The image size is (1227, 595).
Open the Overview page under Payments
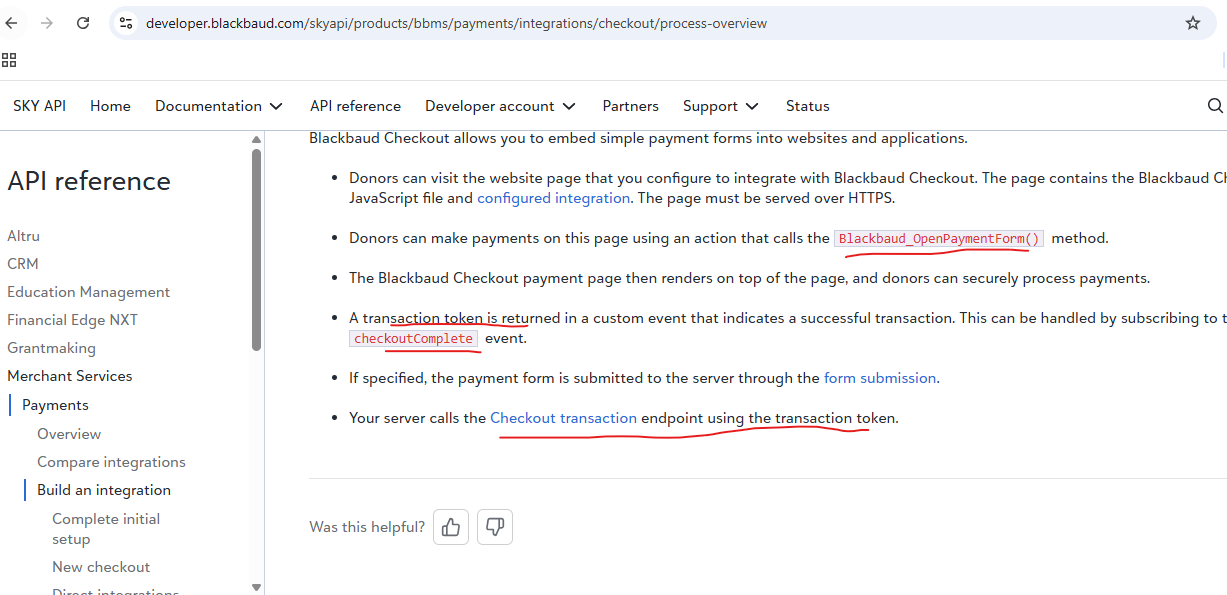coord(69,434)
